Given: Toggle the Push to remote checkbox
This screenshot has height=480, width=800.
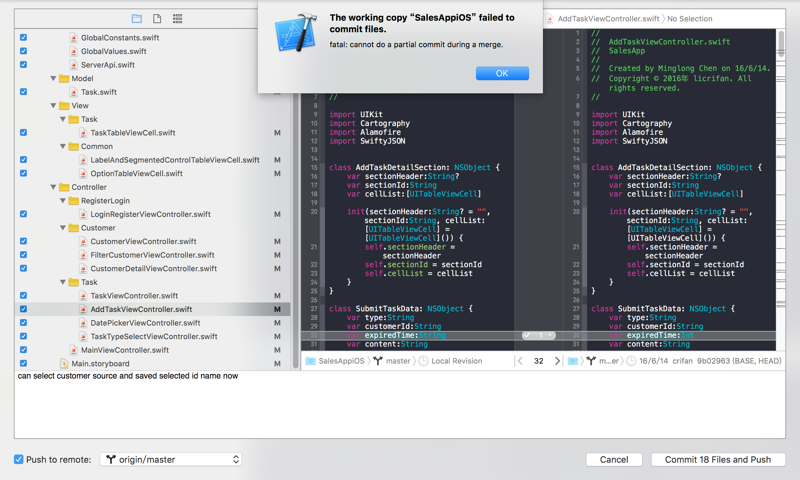Looking at the screenshot, I should pos(19,460).
